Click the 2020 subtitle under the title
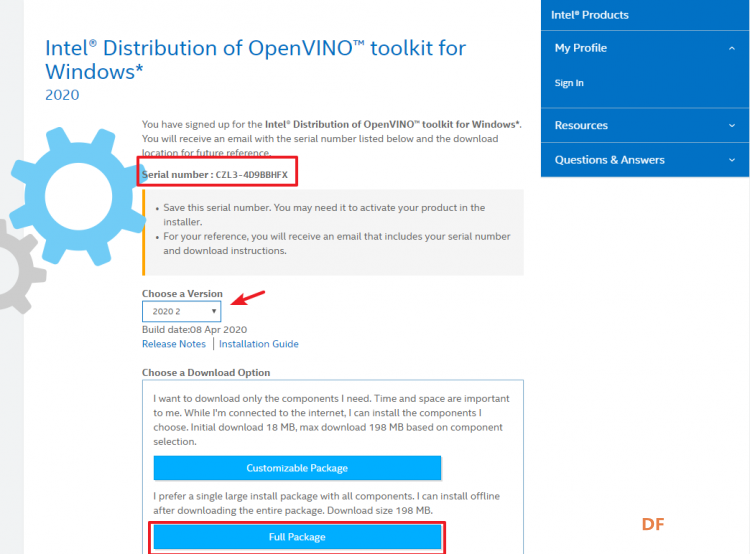 coord(62,95)
